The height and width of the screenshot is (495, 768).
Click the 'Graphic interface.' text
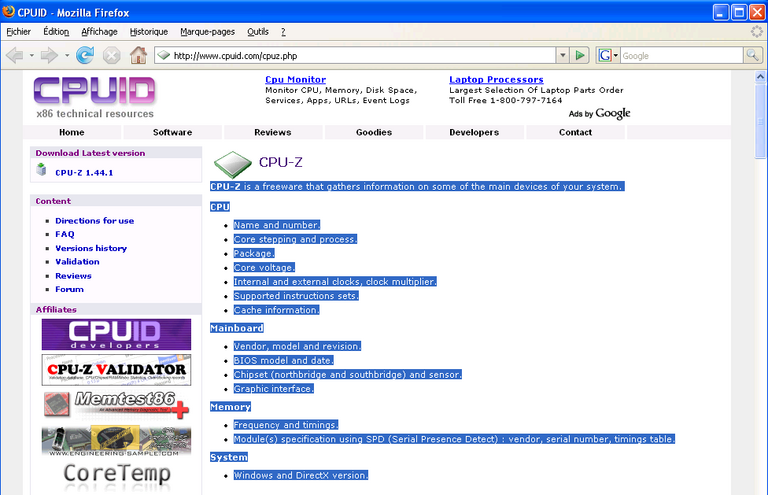point(274,389)
